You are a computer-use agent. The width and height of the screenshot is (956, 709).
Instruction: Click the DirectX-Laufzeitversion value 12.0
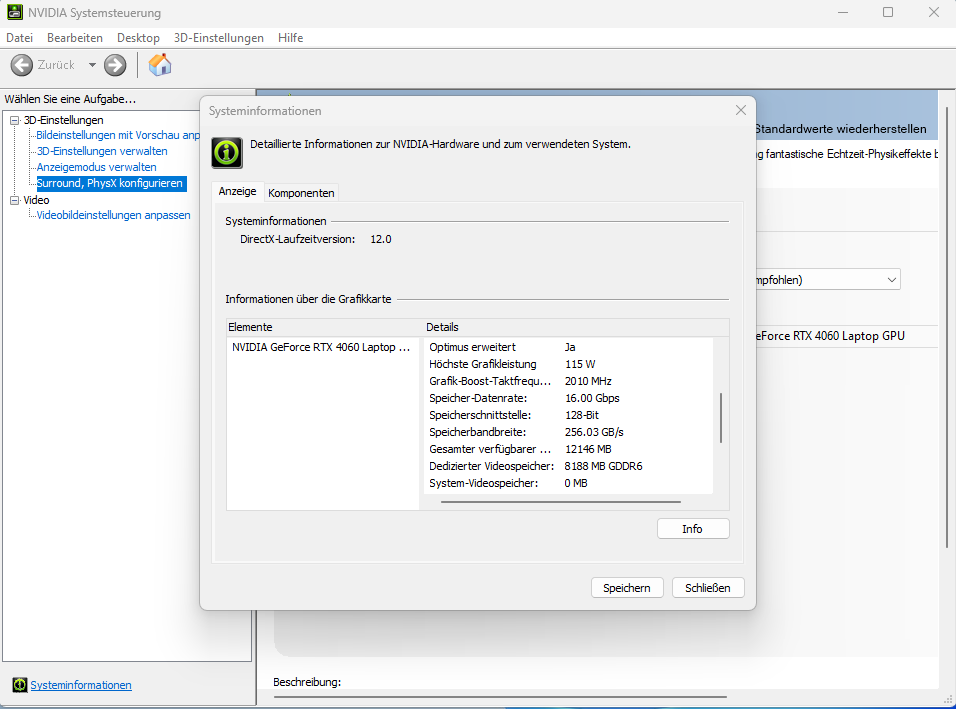pyautogui.click(x=381, y=239)
